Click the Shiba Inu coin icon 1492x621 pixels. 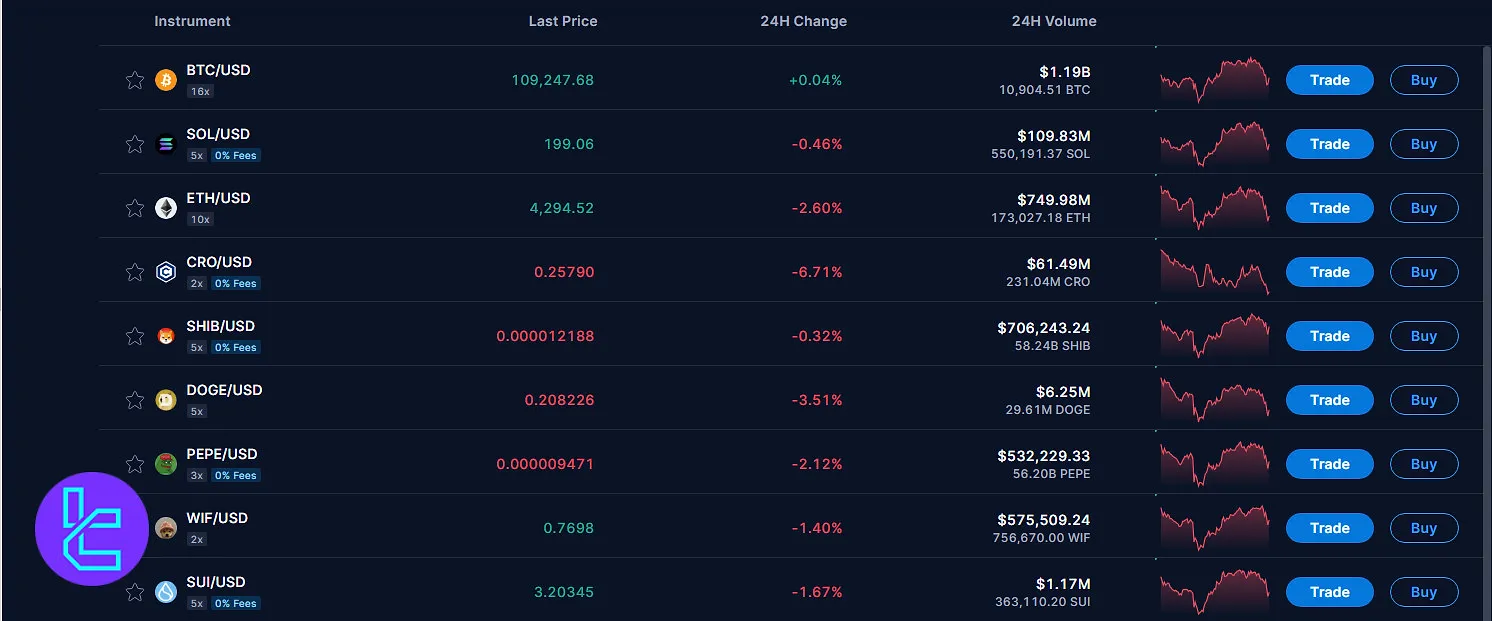[166, 336]
